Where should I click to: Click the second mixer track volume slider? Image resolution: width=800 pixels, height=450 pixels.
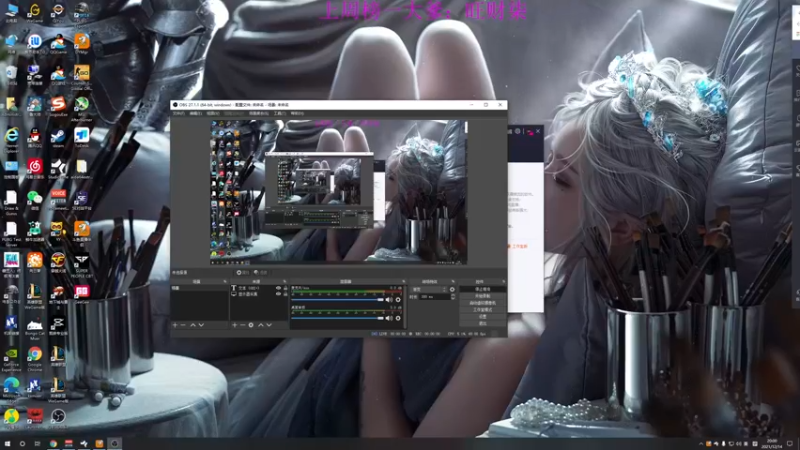(x=337, y=318)
